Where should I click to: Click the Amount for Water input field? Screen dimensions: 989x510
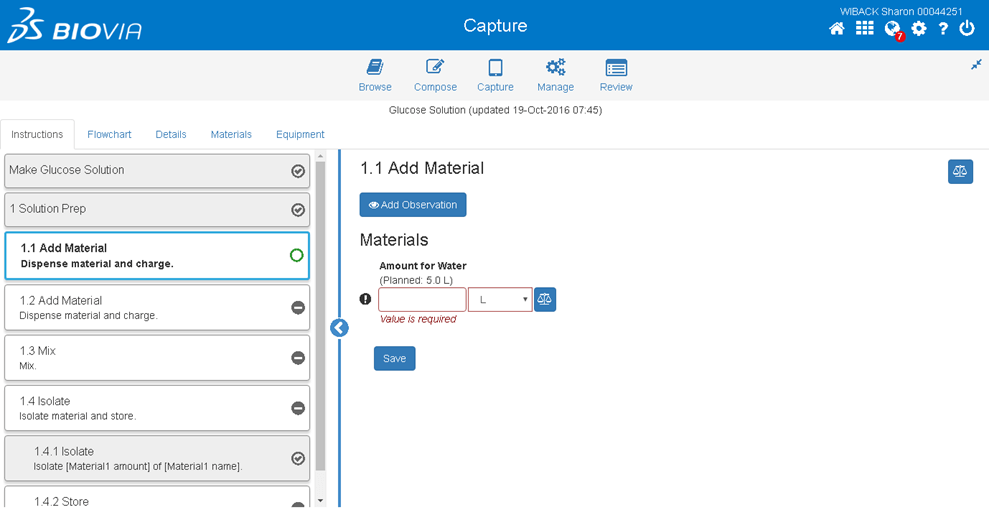coord(422,299)
